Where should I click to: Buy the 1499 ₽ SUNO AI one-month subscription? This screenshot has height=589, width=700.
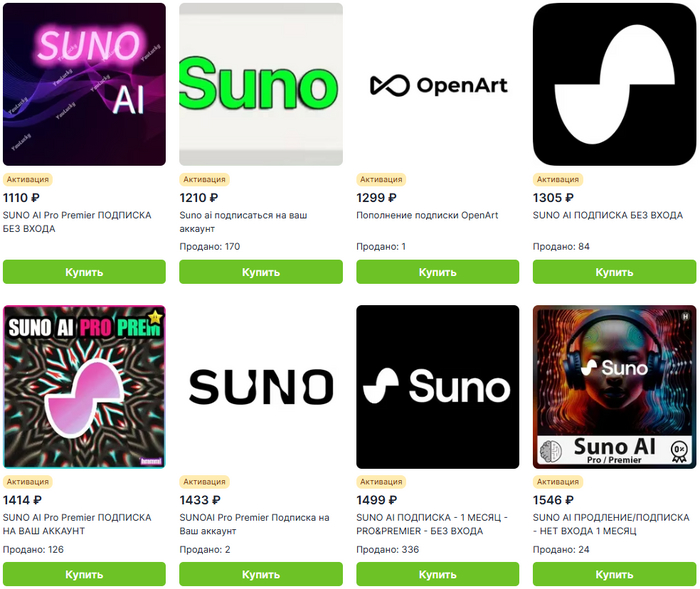438,574
